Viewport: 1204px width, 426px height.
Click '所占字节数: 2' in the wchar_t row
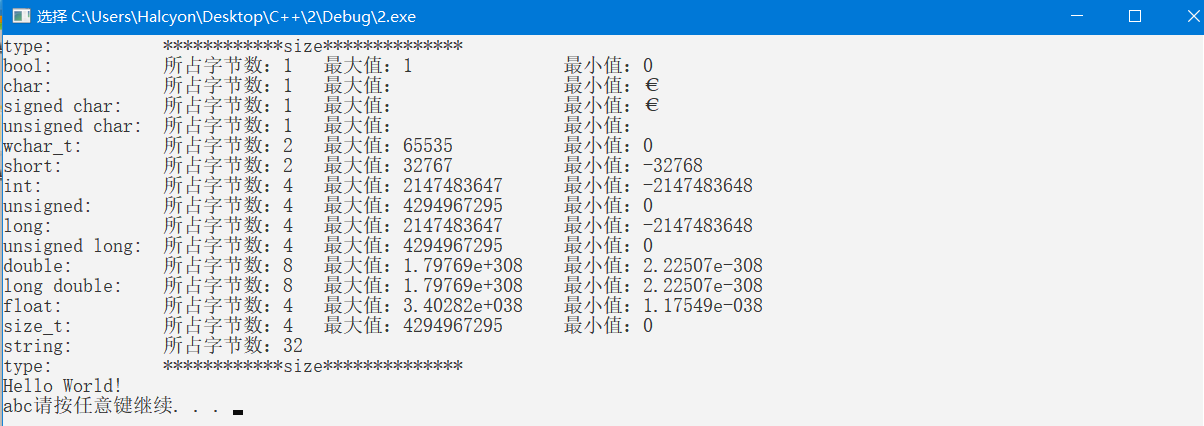(228, 146)
